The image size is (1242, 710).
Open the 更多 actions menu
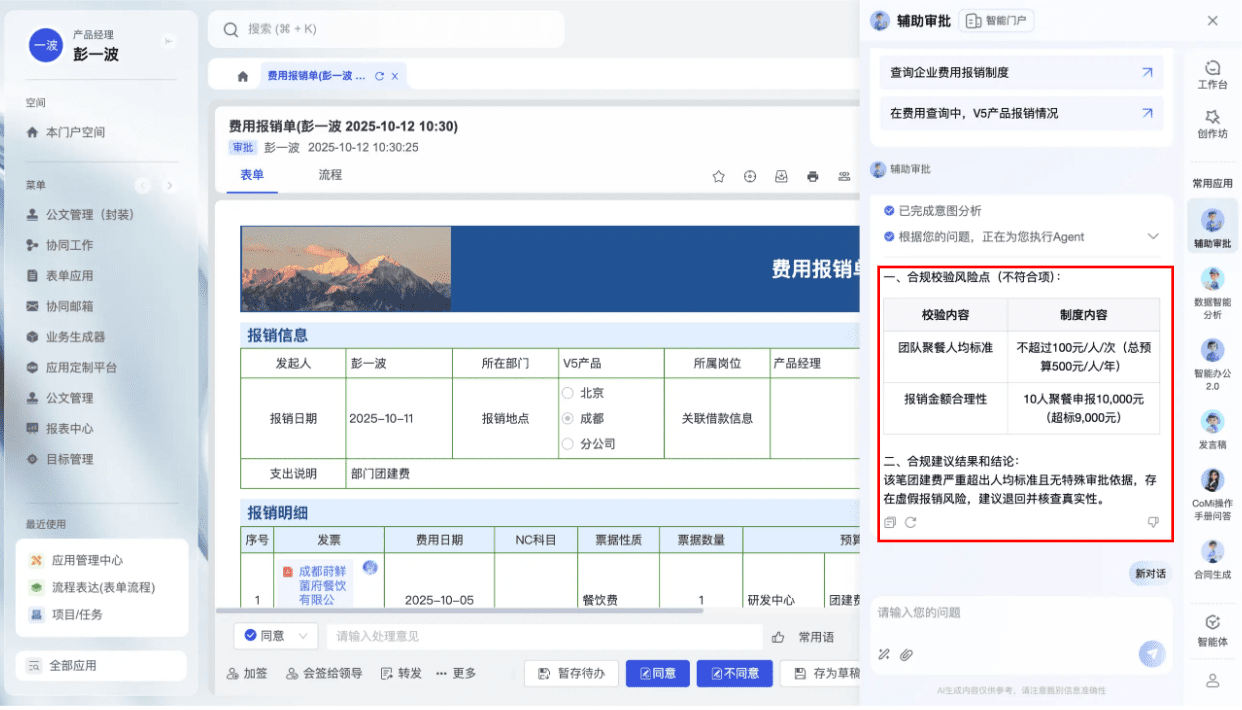[x=456, y=674]
